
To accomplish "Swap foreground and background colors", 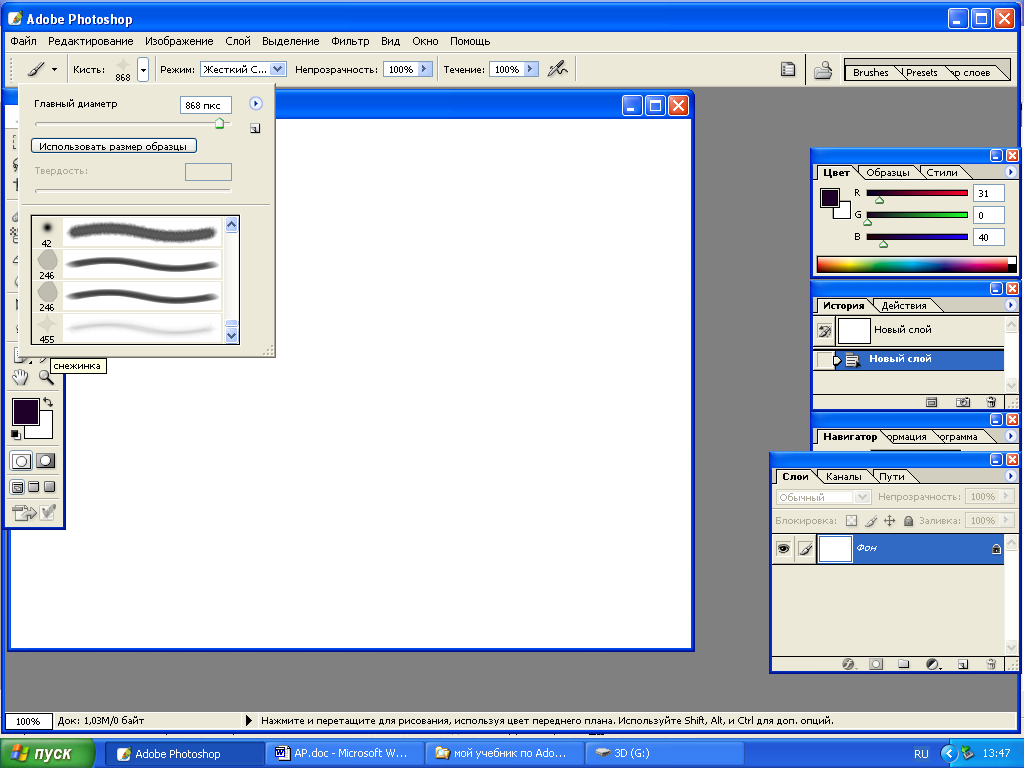I will point(48,402).
